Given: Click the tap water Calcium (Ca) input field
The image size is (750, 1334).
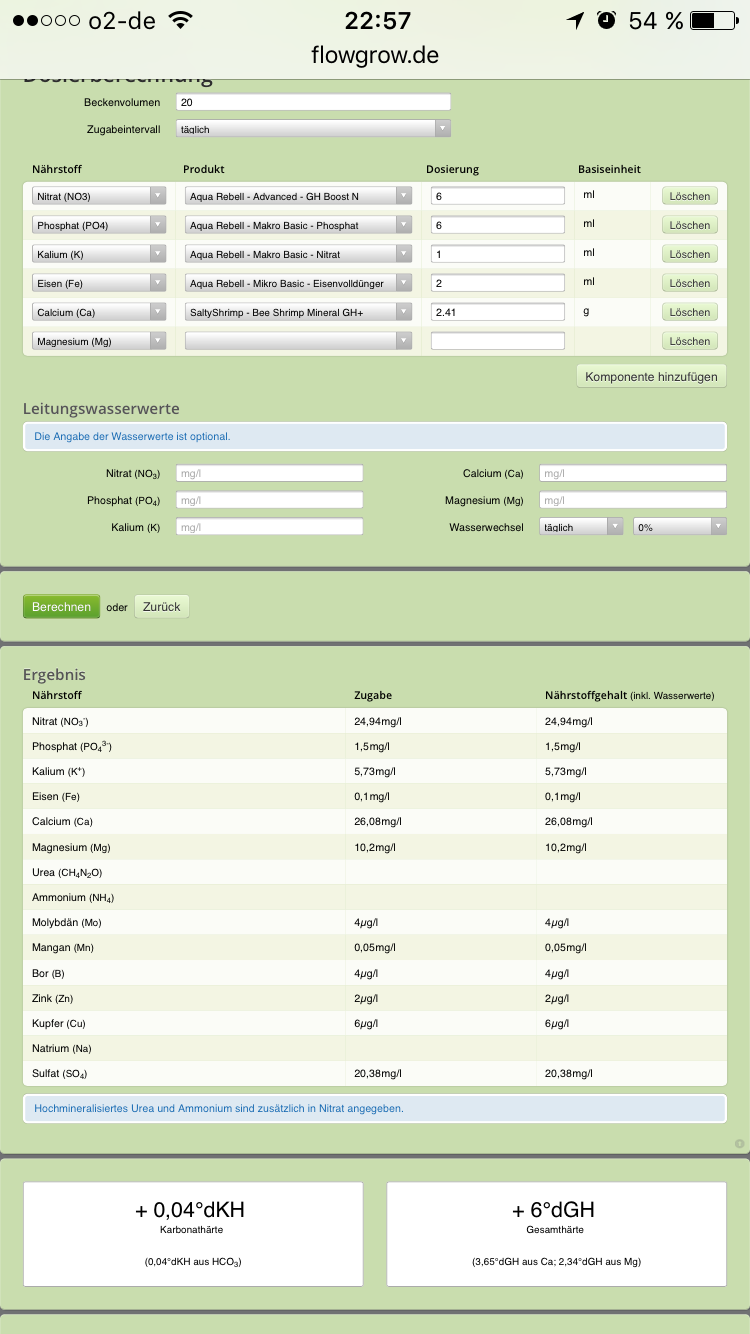Looking at the screenshot, I should tap(632, 473).
